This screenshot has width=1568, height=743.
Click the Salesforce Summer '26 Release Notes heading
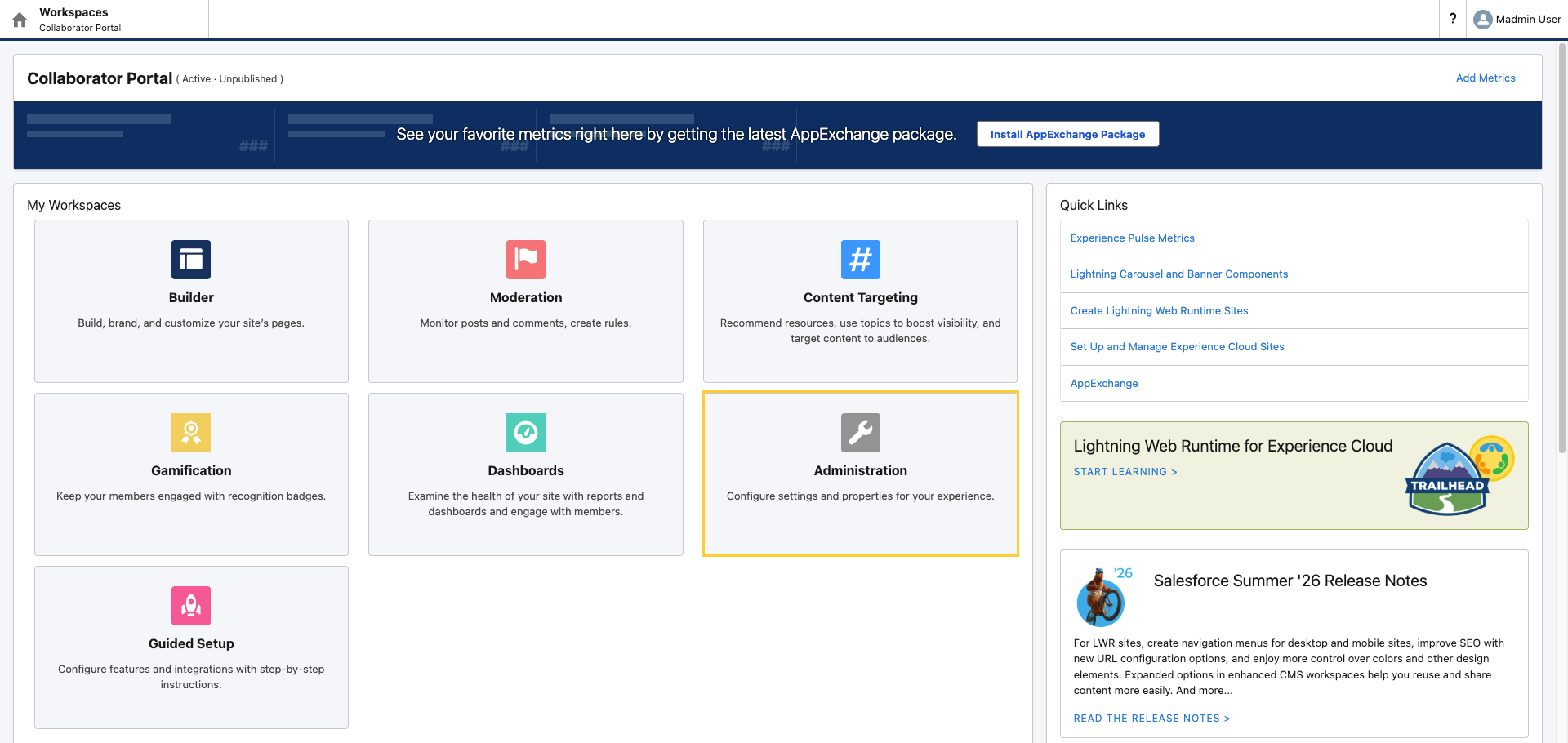coord(1290,581)
